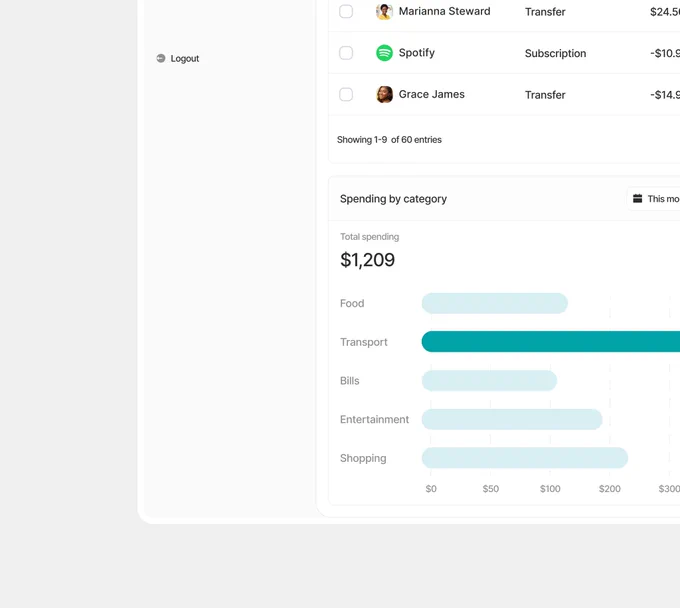This screenshot has width=680, height=608.
Task: Click the $50 axis label
Action: (x=491, y=489)
